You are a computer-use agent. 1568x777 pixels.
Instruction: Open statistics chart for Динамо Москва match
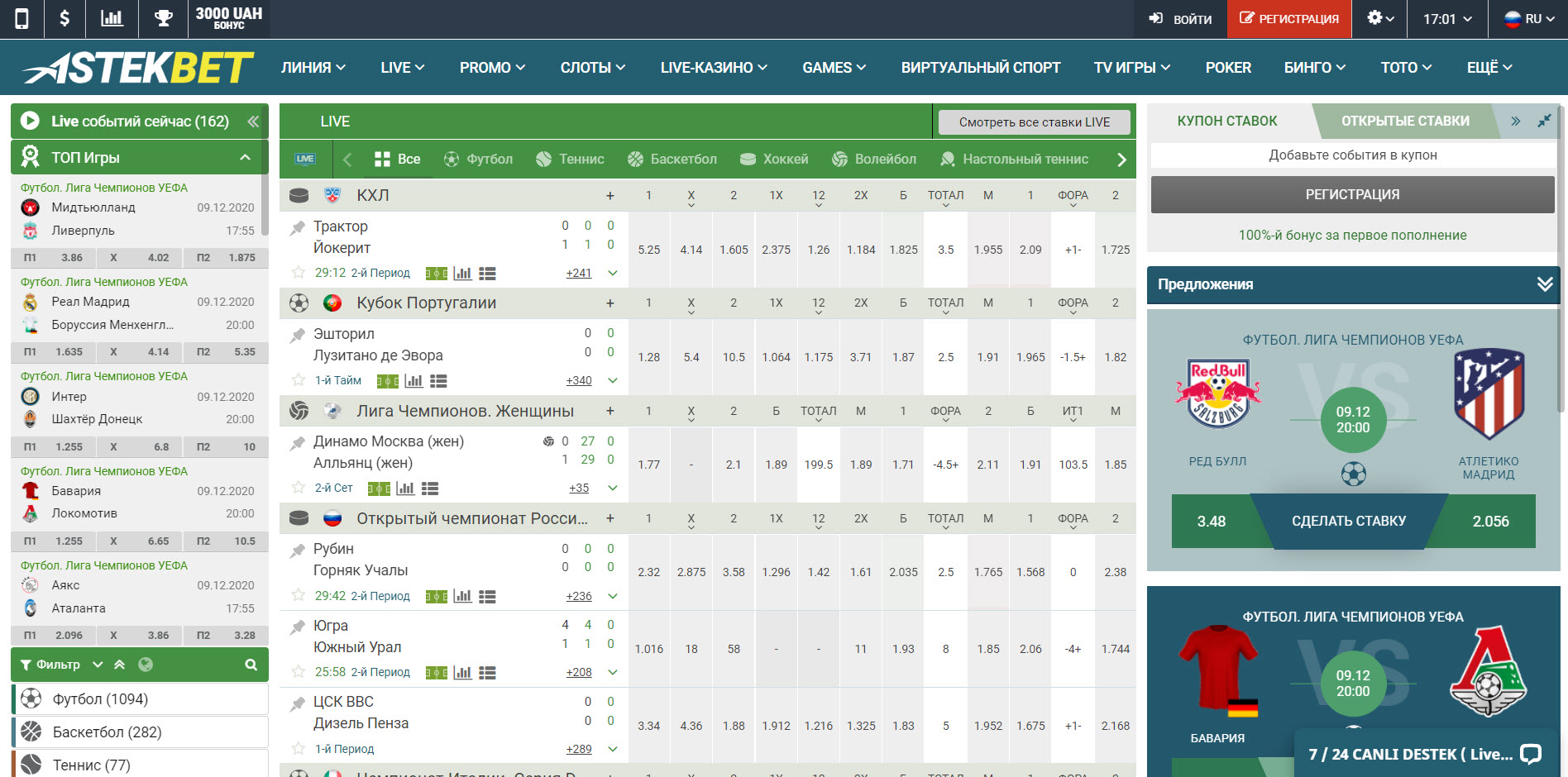(x=405, y=489)
